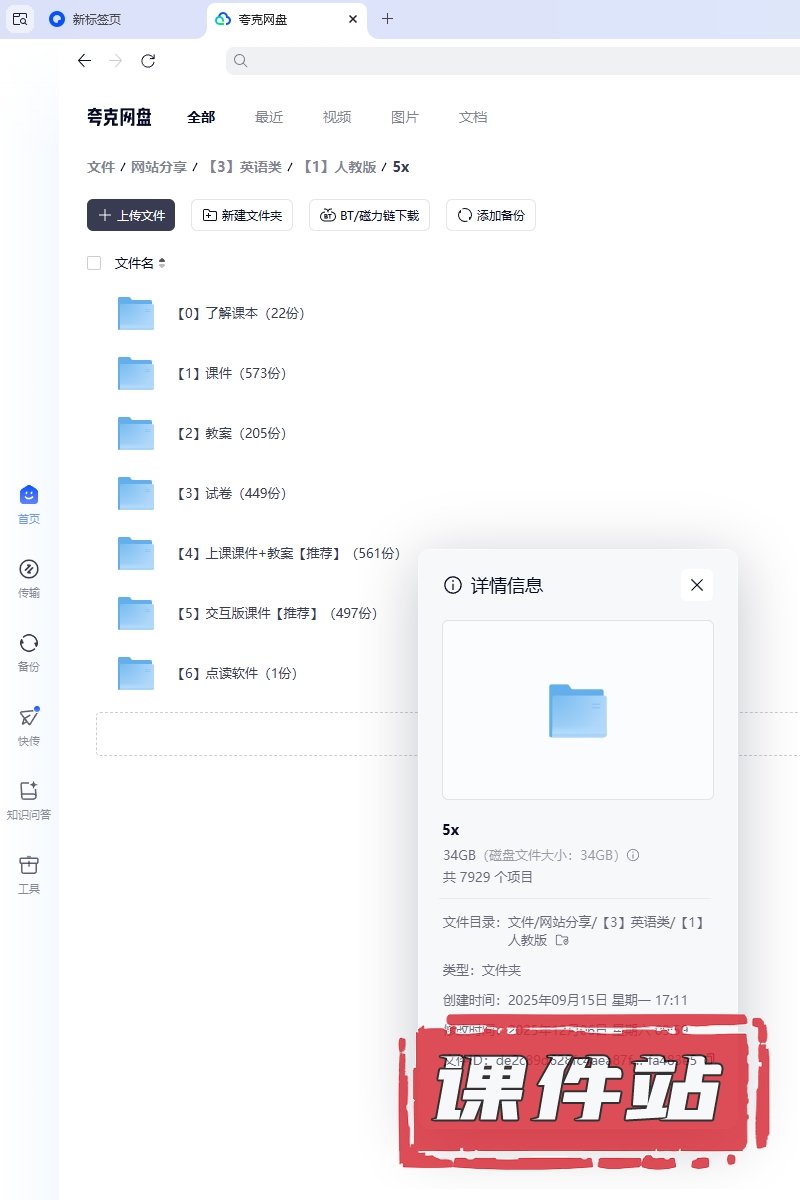Go to 首页 (Home) in sidebar
Image resolution: width=800 pixels, height=1200 pixels.
tap(29, 496)
